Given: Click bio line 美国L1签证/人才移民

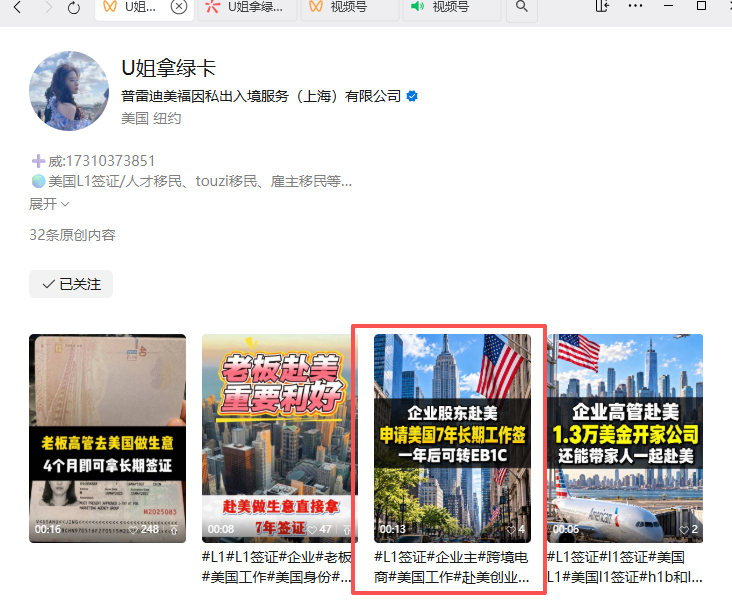Looking at the screenshot, I should click(200, 181).
